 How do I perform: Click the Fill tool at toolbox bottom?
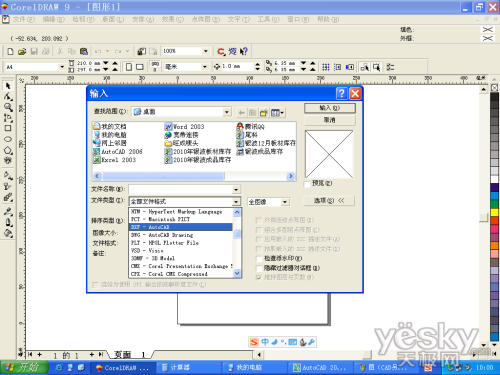pyautogui.click(x=8, y=233)
